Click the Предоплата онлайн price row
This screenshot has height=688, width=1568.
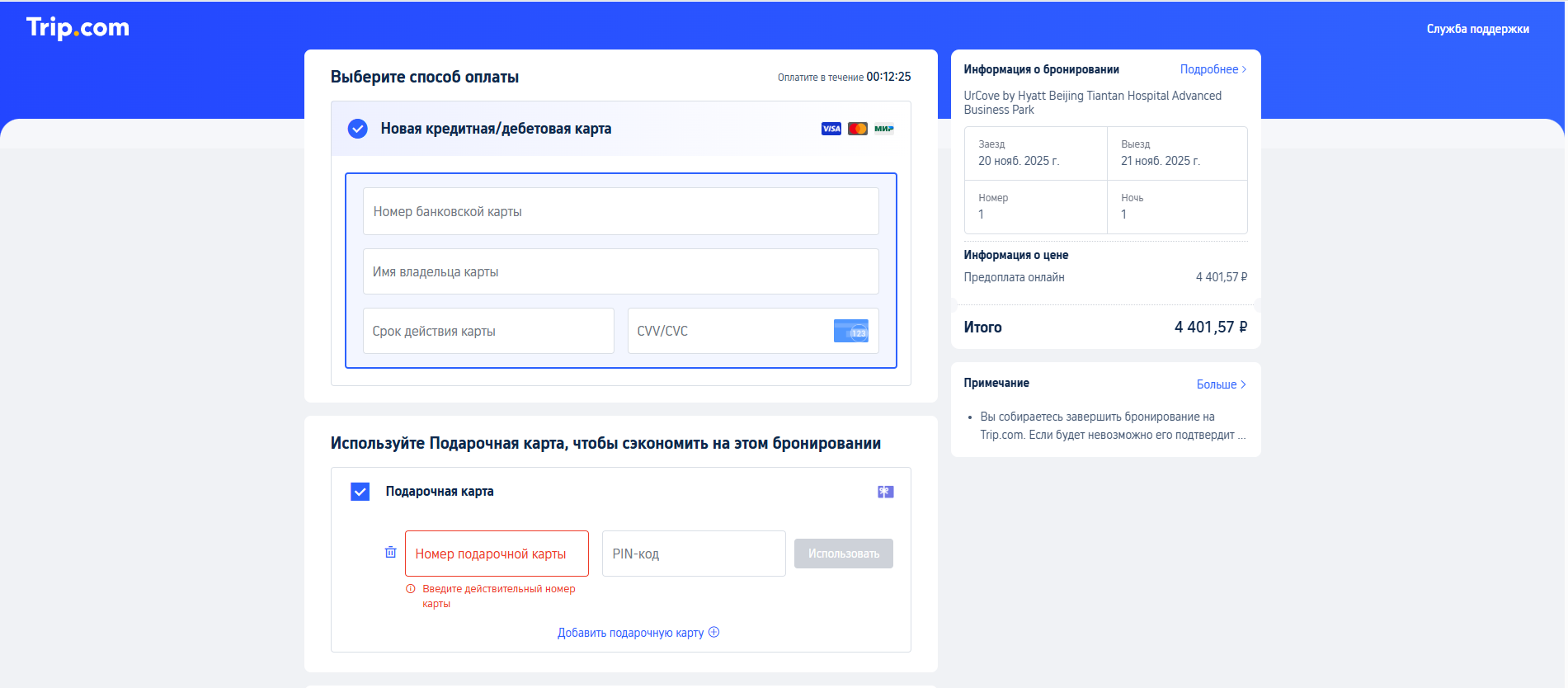[1105, 277]
